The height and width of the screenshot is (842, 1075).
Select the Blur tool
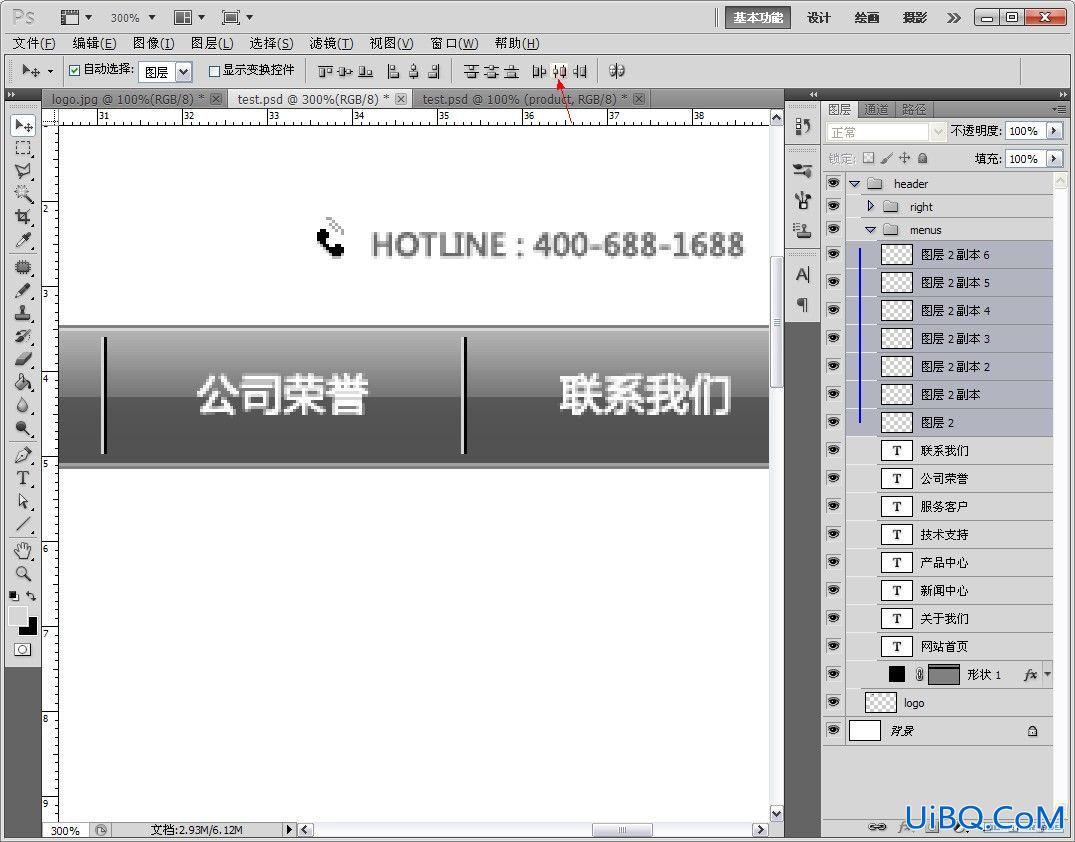(23, 405)
